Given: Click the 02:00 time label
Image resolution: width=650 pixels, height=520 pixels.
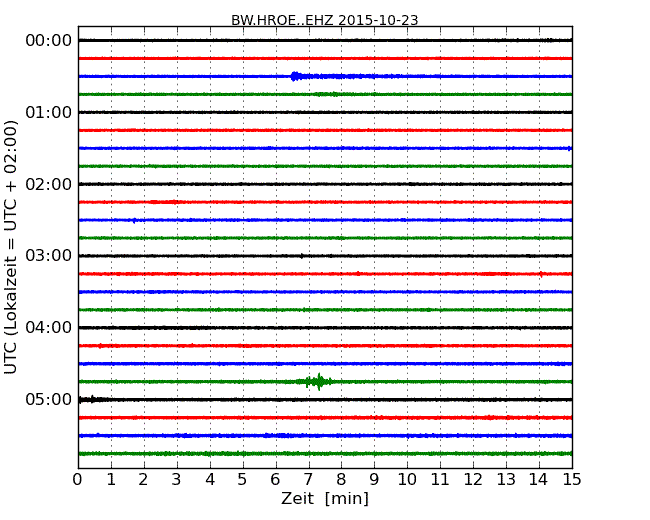Looking at the screenshot, I should point(49,184).
